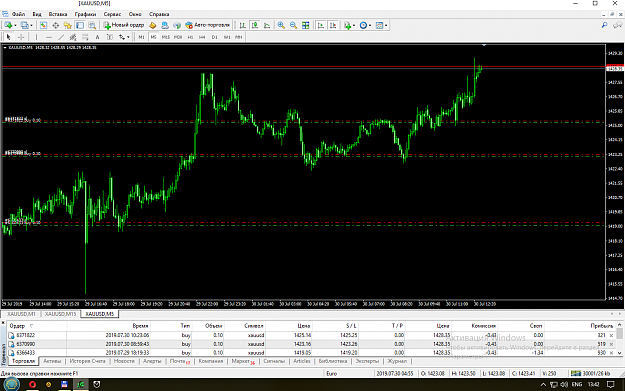
Task: Switch chart to line chart mode
Action: coord(267,25)
